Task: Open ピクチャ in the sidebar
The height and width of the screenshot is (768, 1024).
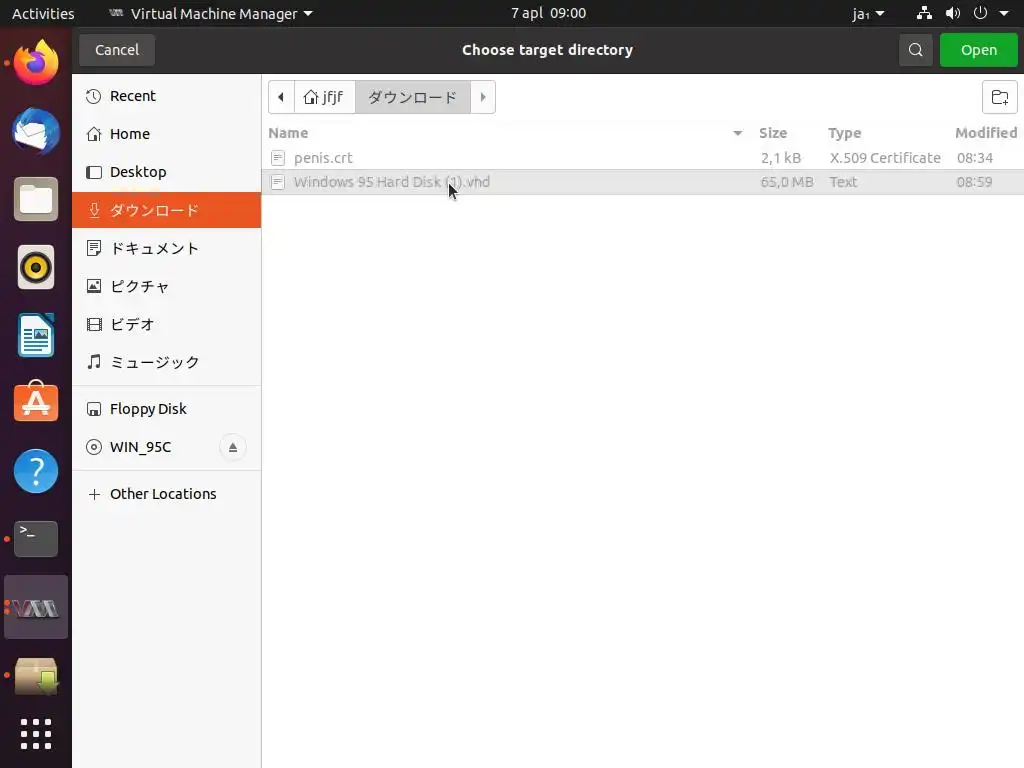Action: pos(167,286)
